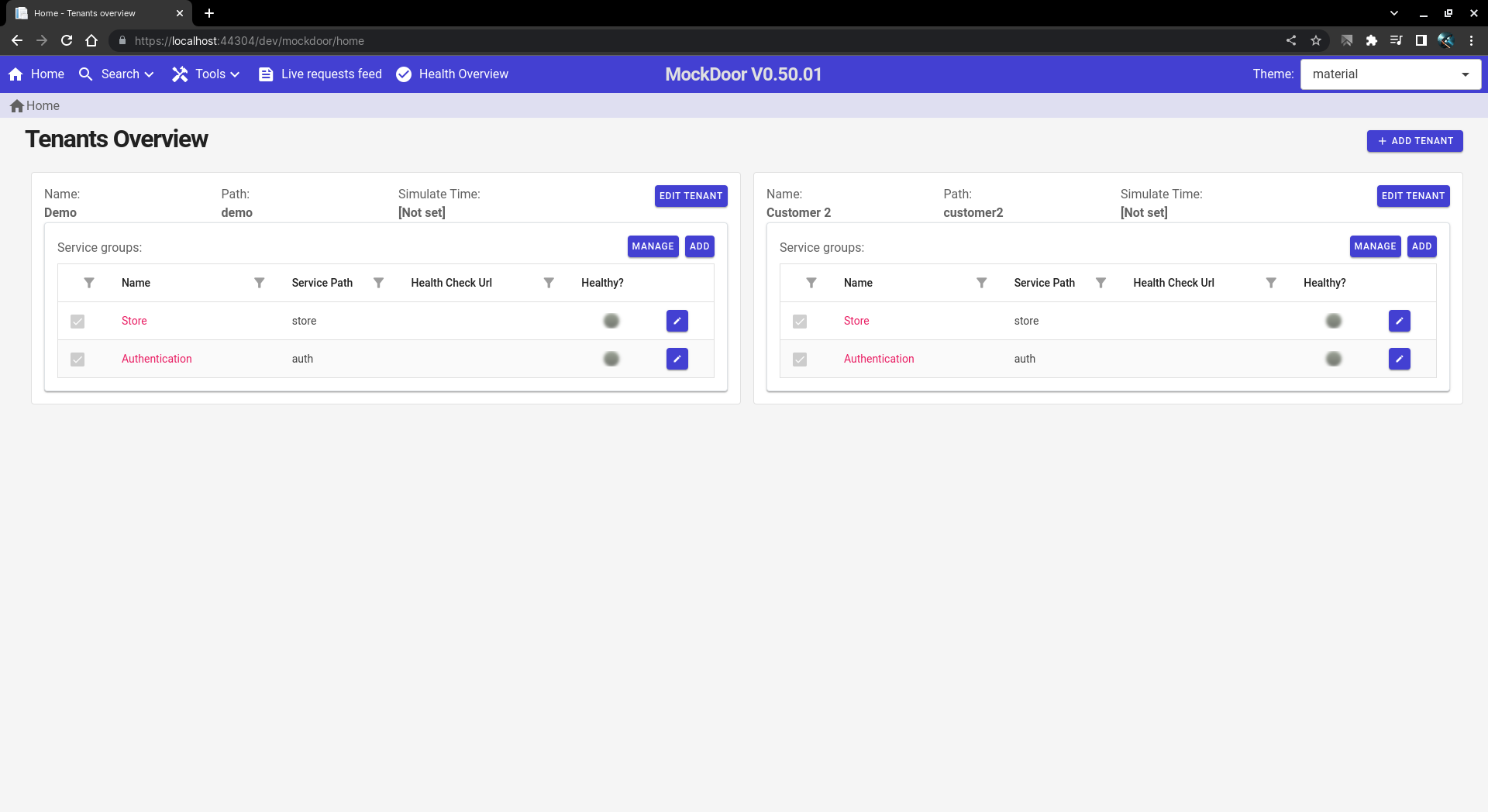Toggle Store checkbox in Customer 2 tenant
The image size is (1488, 812).
(x=800, y=322)
